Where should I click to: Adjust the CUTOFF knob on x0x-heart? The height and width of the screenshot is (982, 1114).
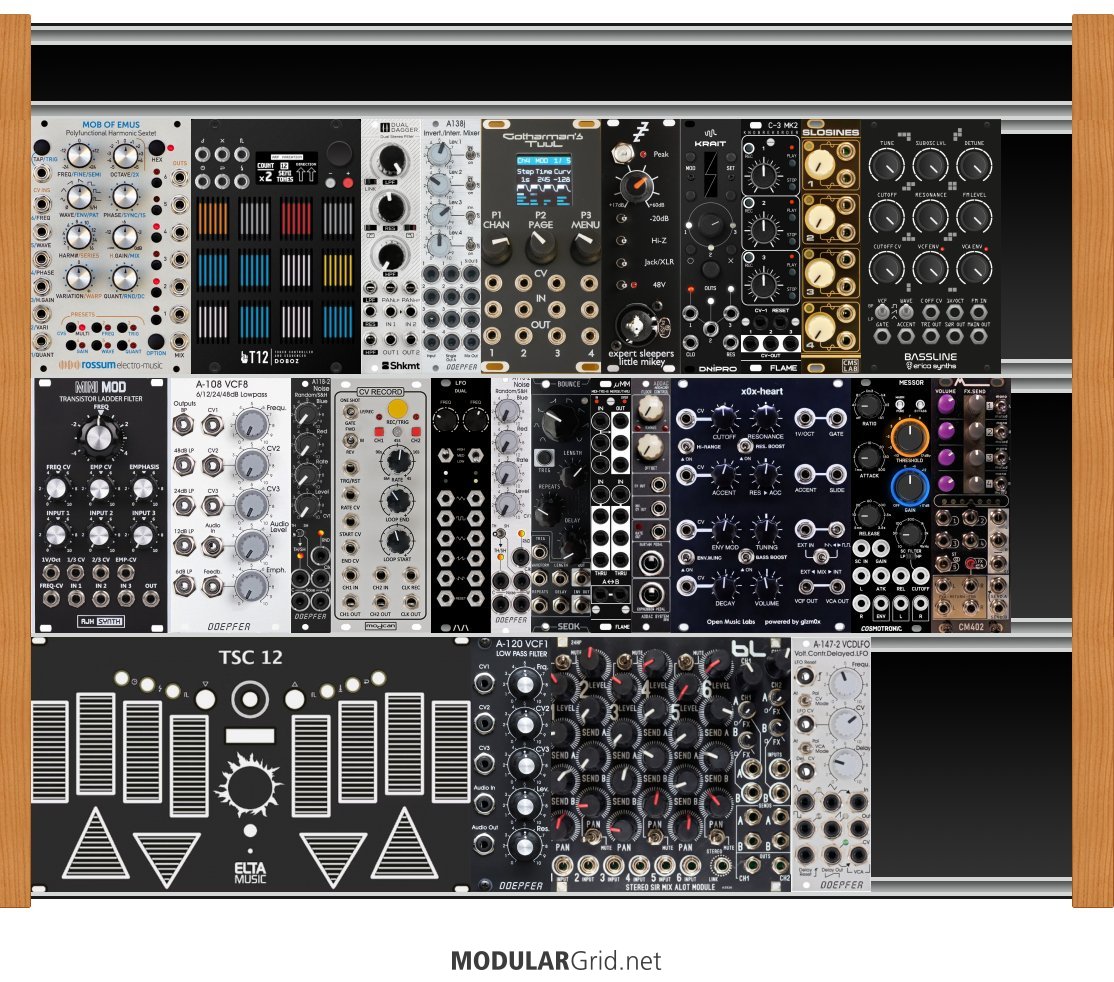point(723,419)
